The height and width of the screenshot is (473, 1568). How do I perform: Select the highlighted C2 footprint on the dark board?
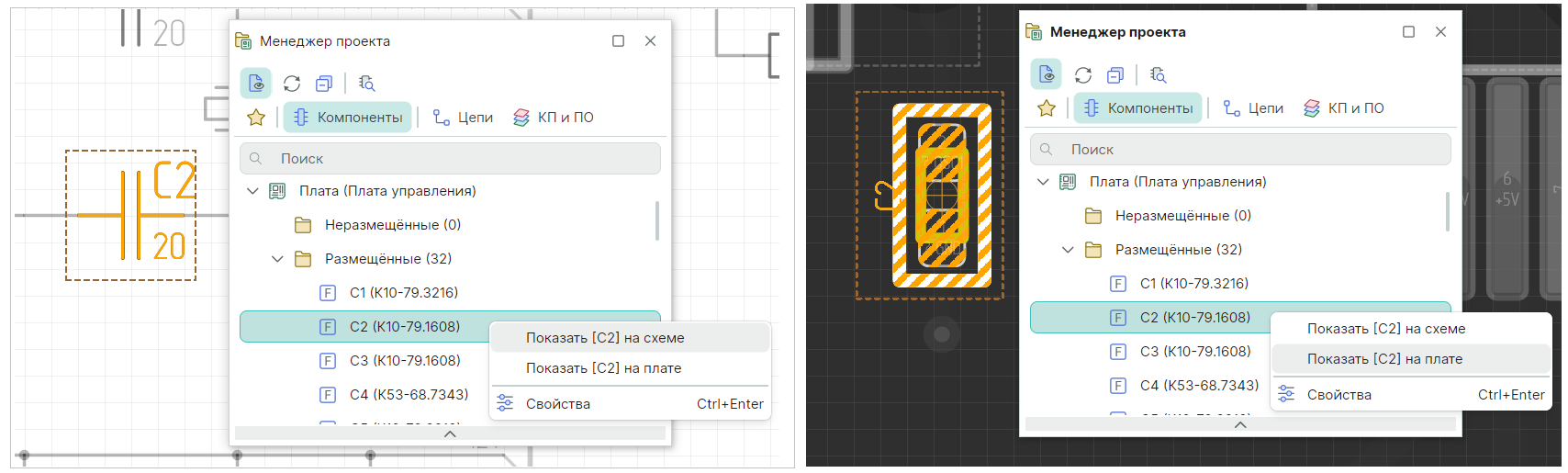click(942, 195)
